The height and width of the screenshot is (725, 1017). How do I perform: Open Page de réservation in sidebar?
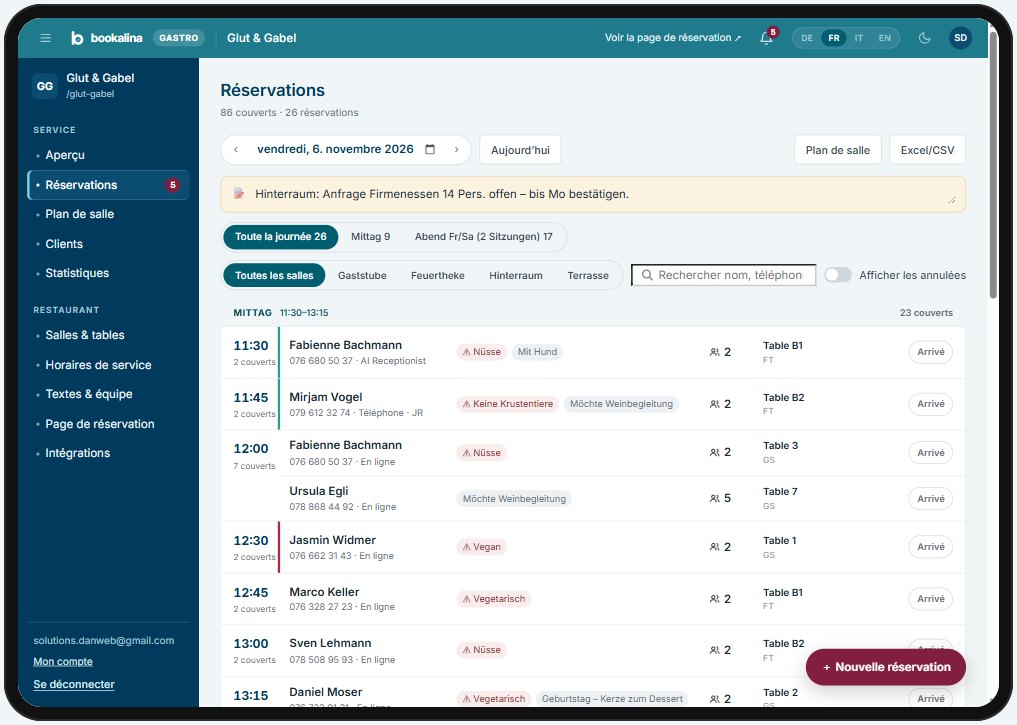(108, 424)
